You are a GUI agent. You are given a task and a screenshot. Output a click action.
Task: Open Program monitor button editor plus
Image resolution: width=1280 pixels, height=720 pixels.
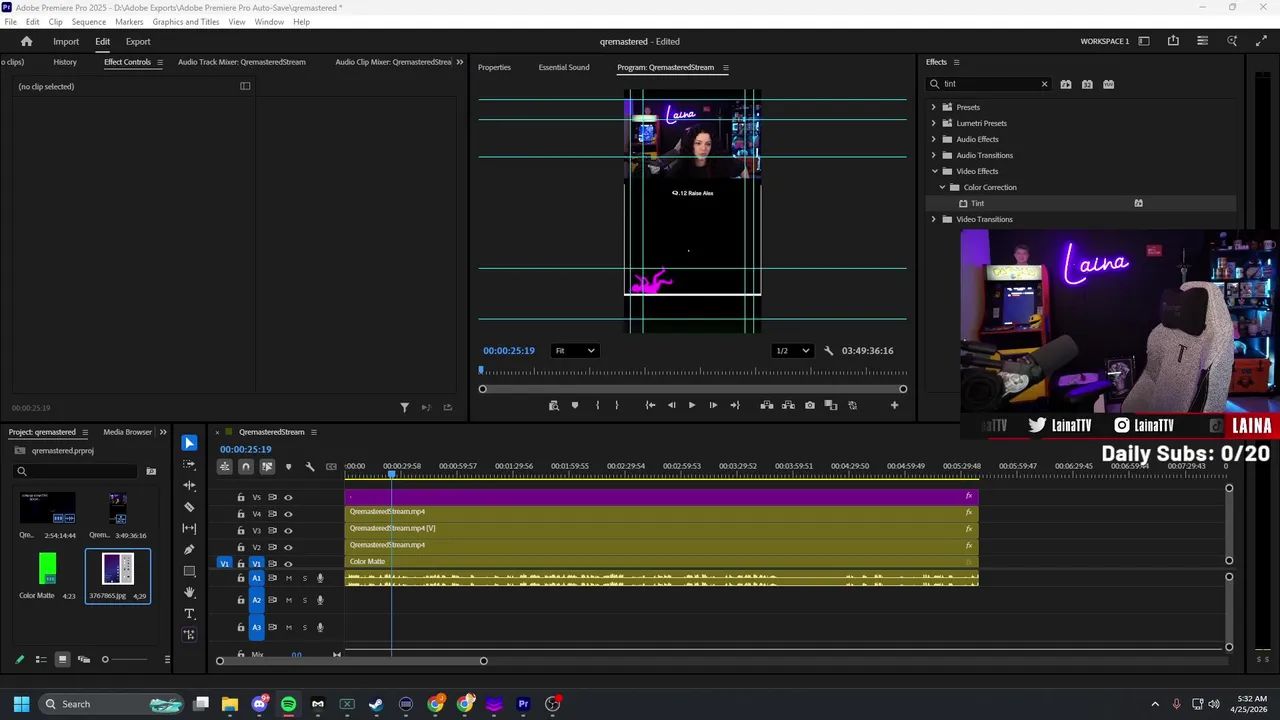coord(894,405)
